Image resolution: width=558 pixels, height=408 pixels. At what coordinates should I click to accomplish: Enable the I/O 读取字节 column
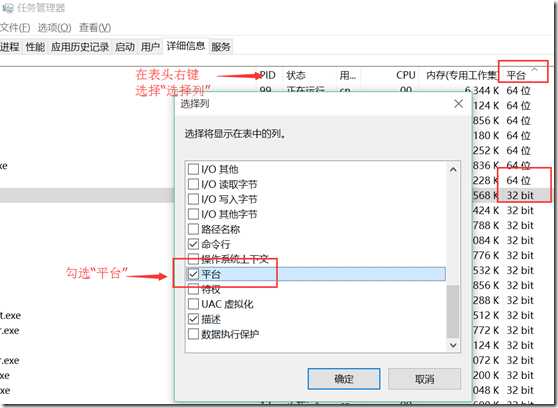pyautogui.click(x=193, y=184)
